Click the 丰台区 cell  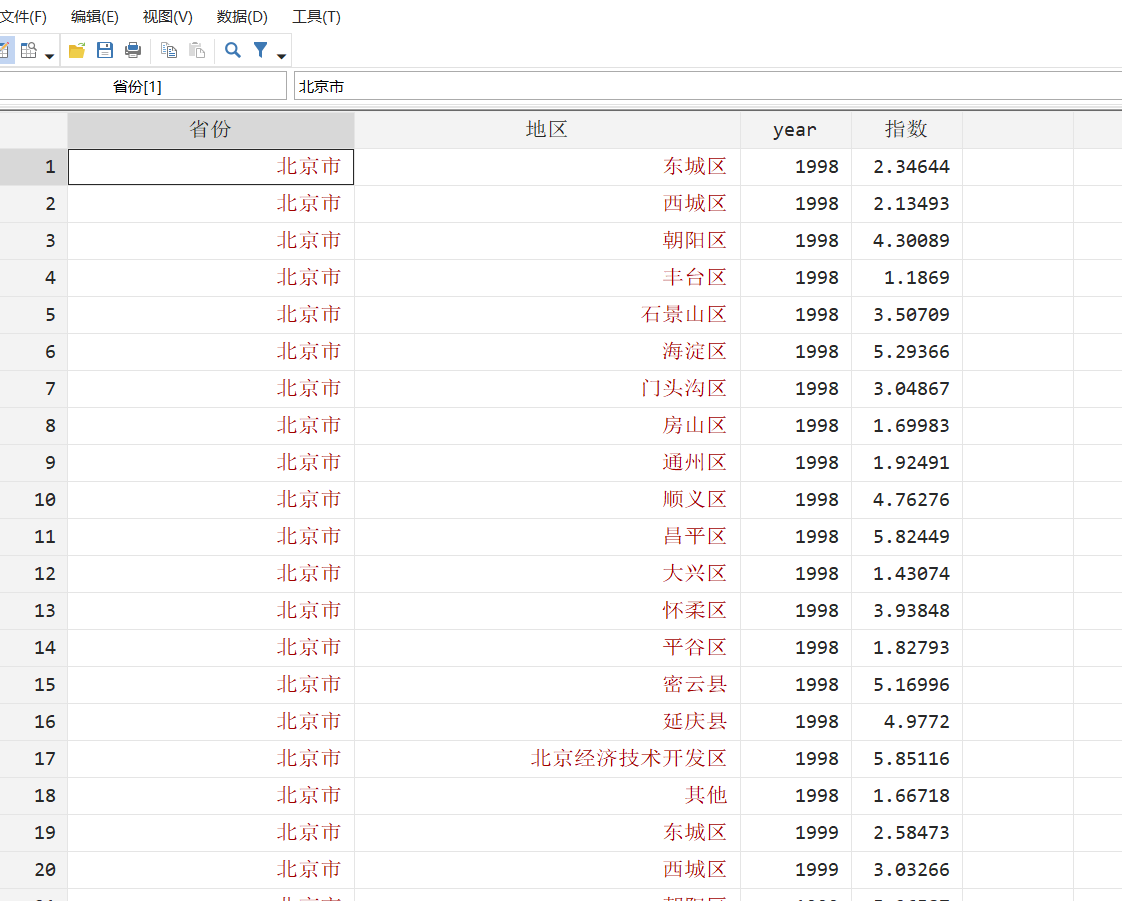click(547, 278)
